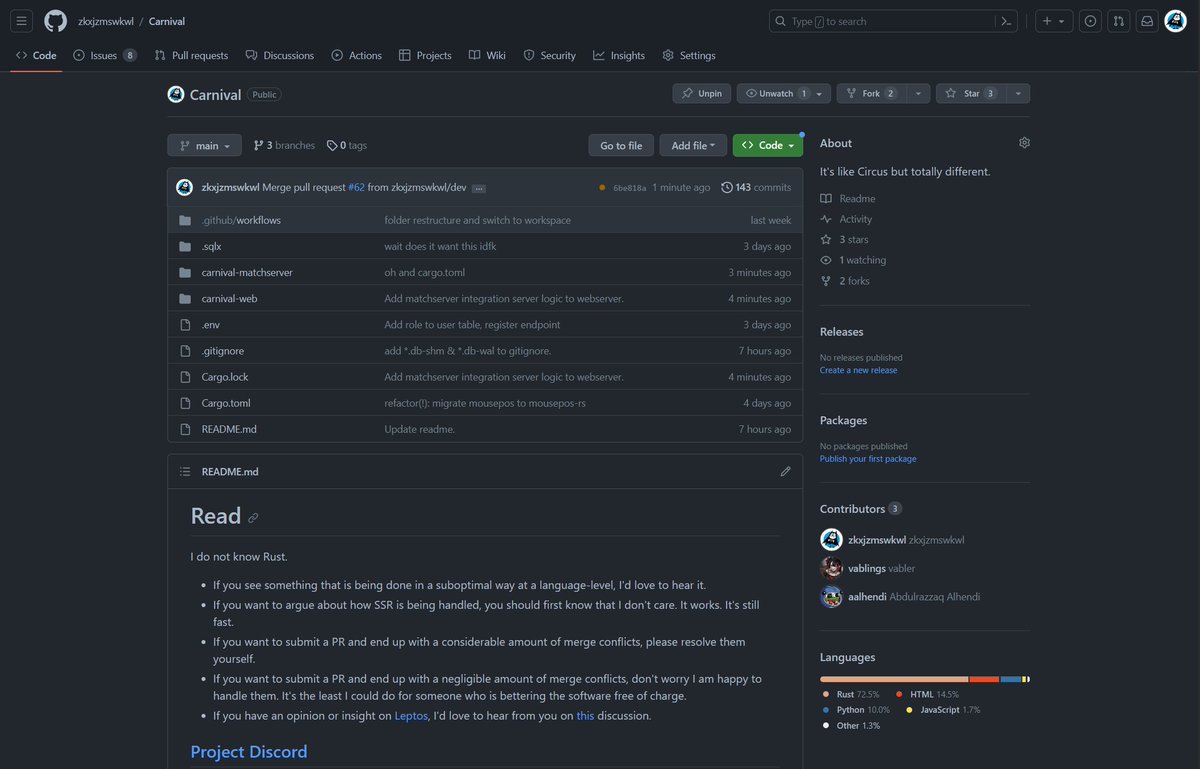Open the README outline list icon
The width and height of the screenshot is (1200, 769).
click(184, 471)
